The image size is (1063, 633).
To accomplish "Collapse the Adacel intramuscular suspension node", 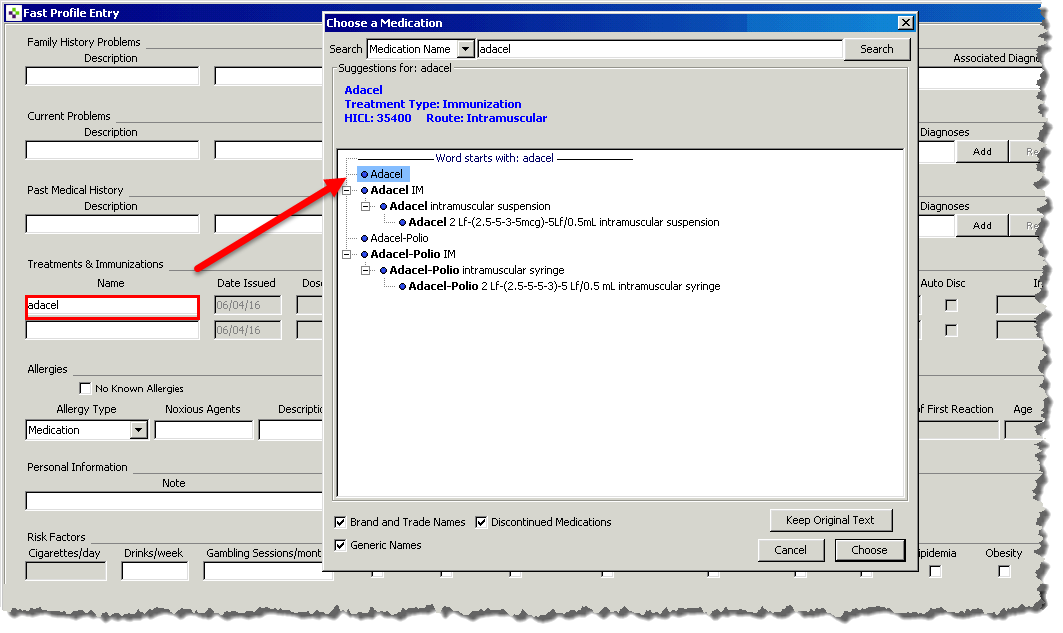I will click(x=365, y=206).
